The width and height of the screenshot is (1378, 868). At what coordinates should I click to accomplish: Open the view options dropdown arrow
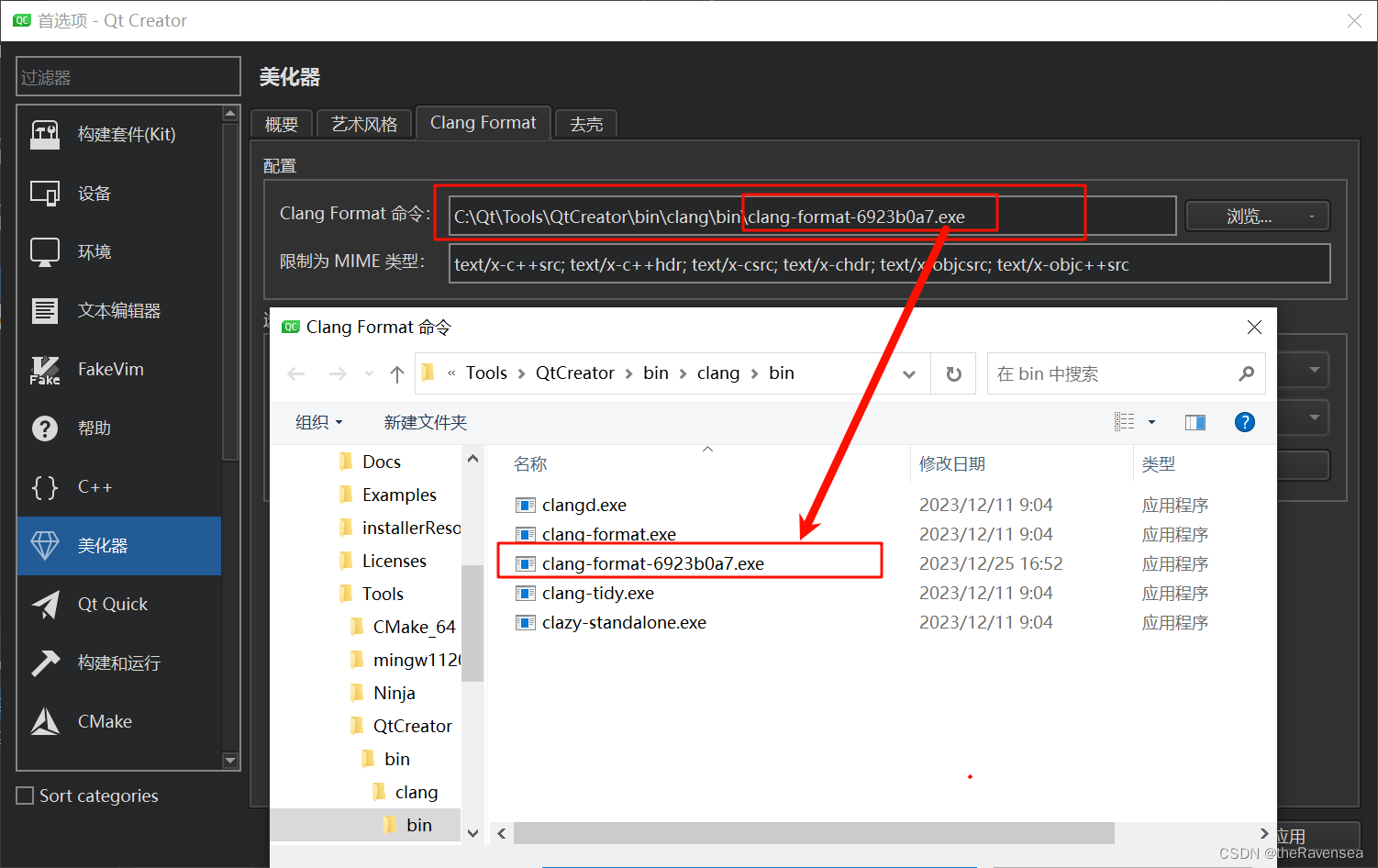coord(1151,422)
